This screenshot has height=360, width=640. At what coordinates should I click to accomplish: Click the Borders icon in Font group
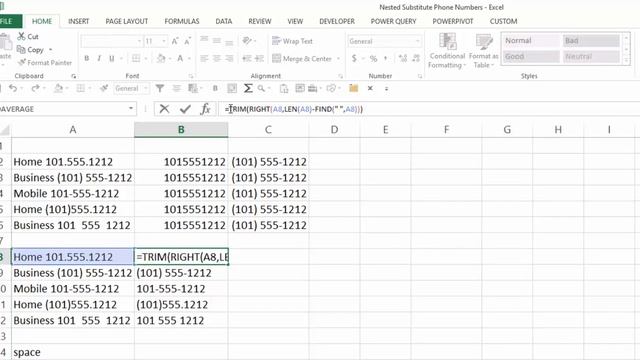pyautogui.click(x=136, y=58)
